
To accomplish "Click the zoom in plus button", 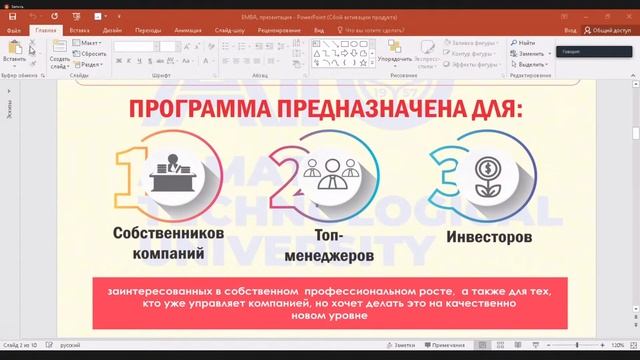I will [602, 345].
